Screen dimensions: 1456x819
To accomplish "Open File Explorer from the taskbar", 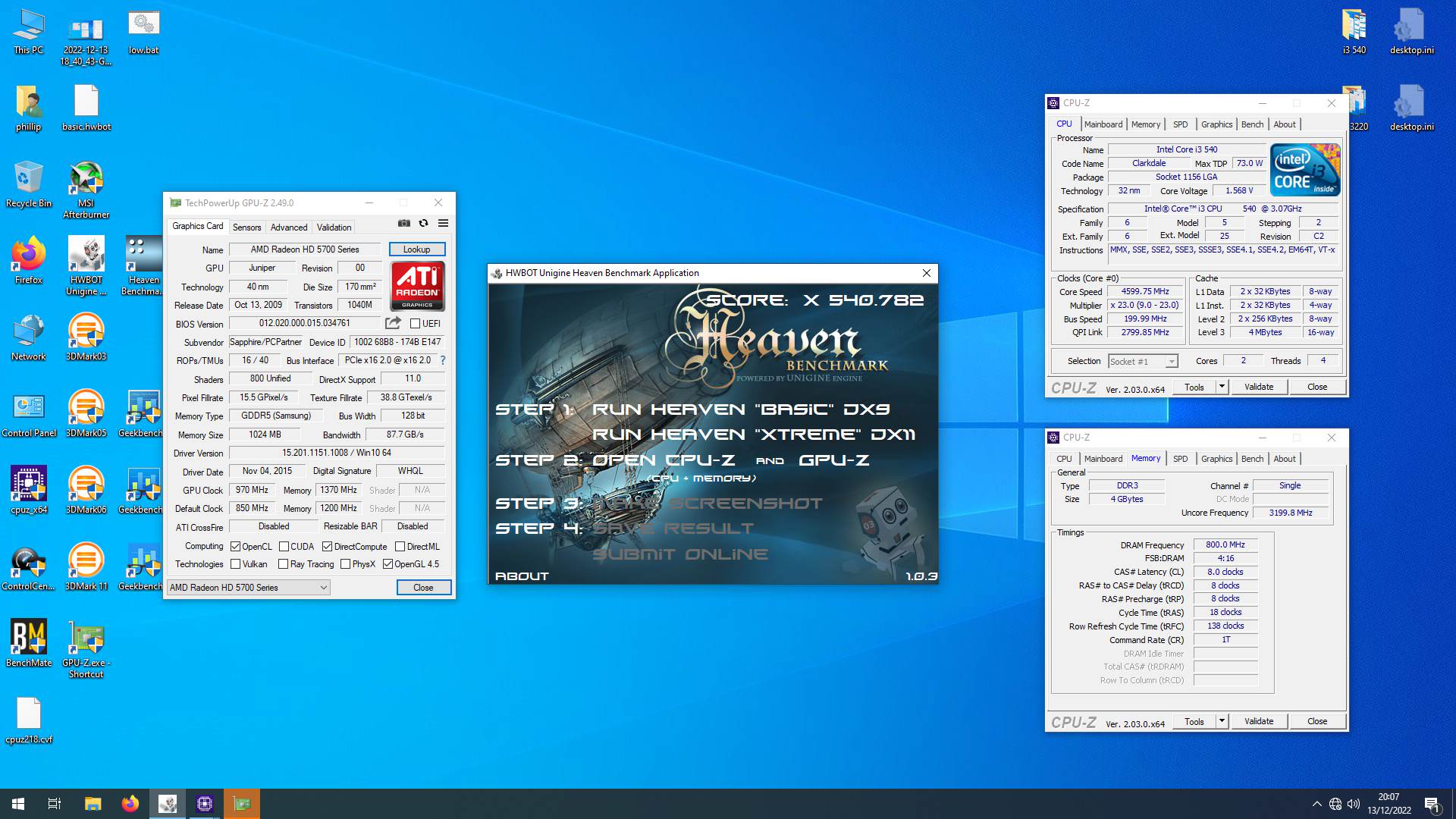I will pyautogui.click(x=93, y=804).
